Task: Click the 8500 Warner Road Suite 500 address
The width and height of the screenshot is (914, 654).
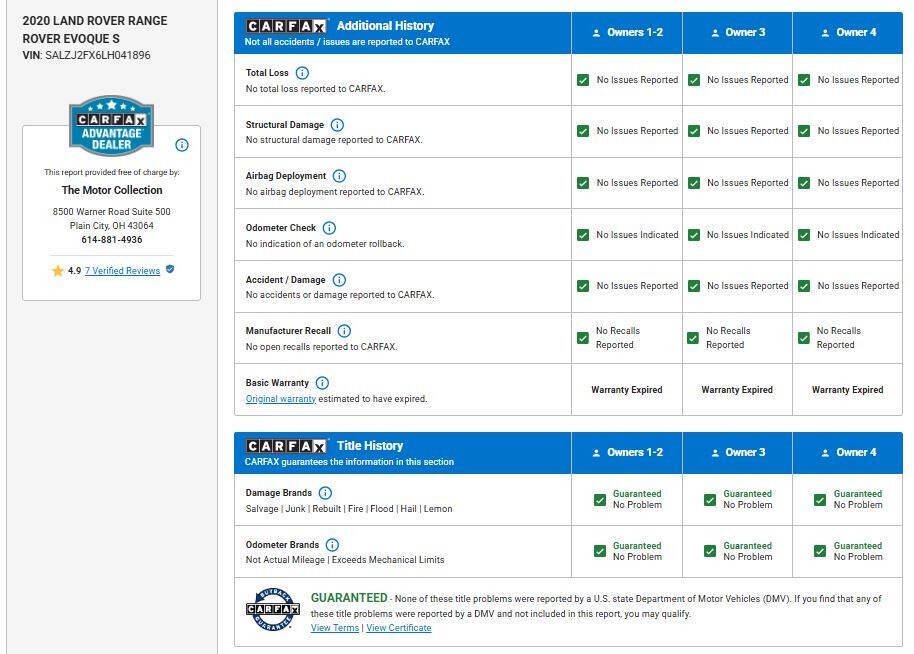Action: [x=111, y=212]
